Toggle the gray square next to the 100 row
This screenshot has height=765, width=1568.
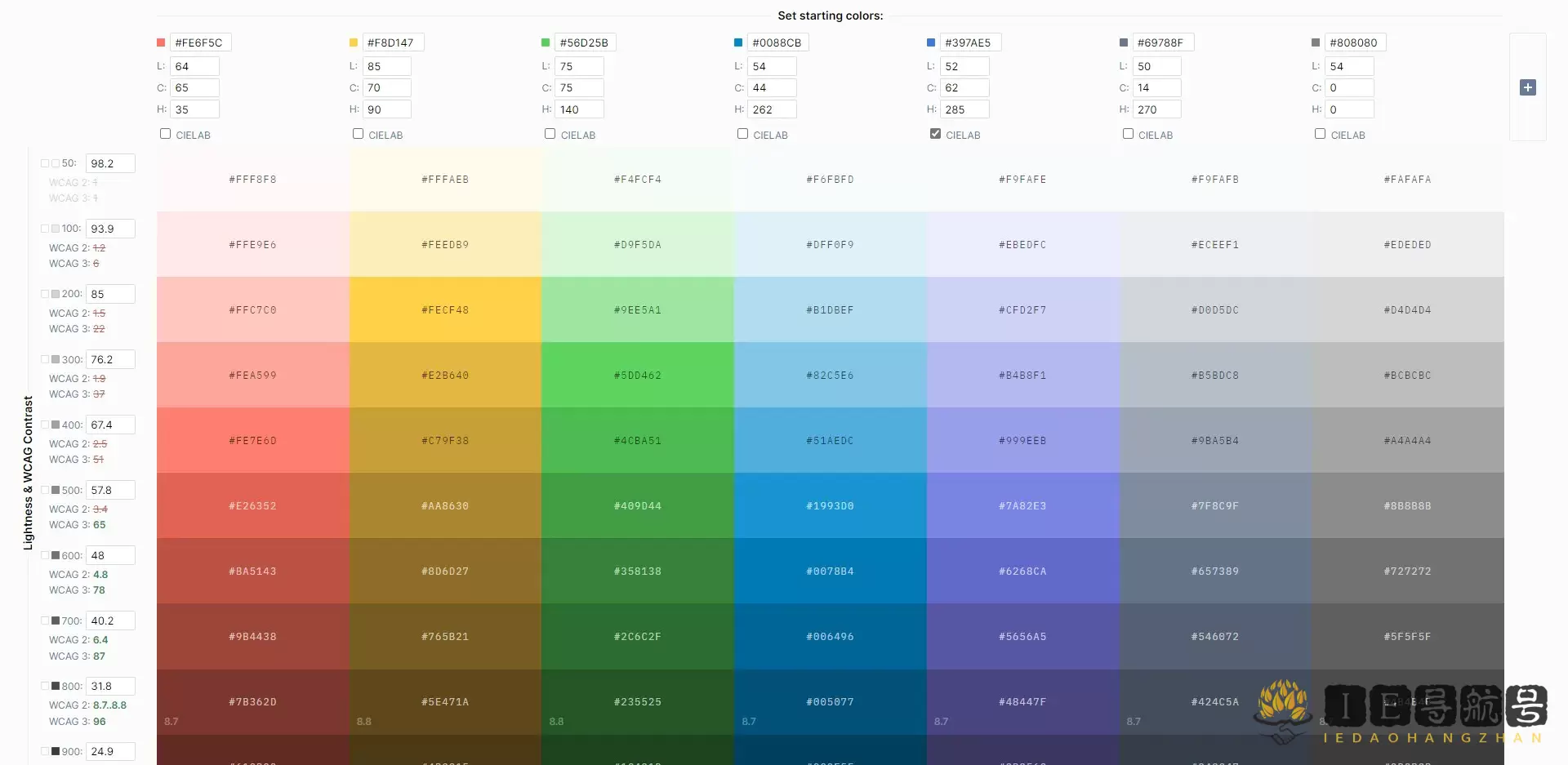click(x=55, y=228)
